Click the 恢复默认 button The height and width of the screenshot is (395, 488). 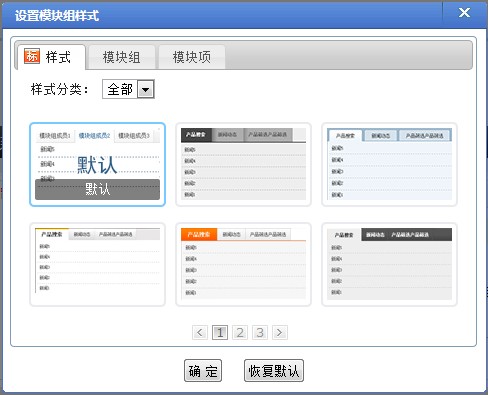coord(274,371)
